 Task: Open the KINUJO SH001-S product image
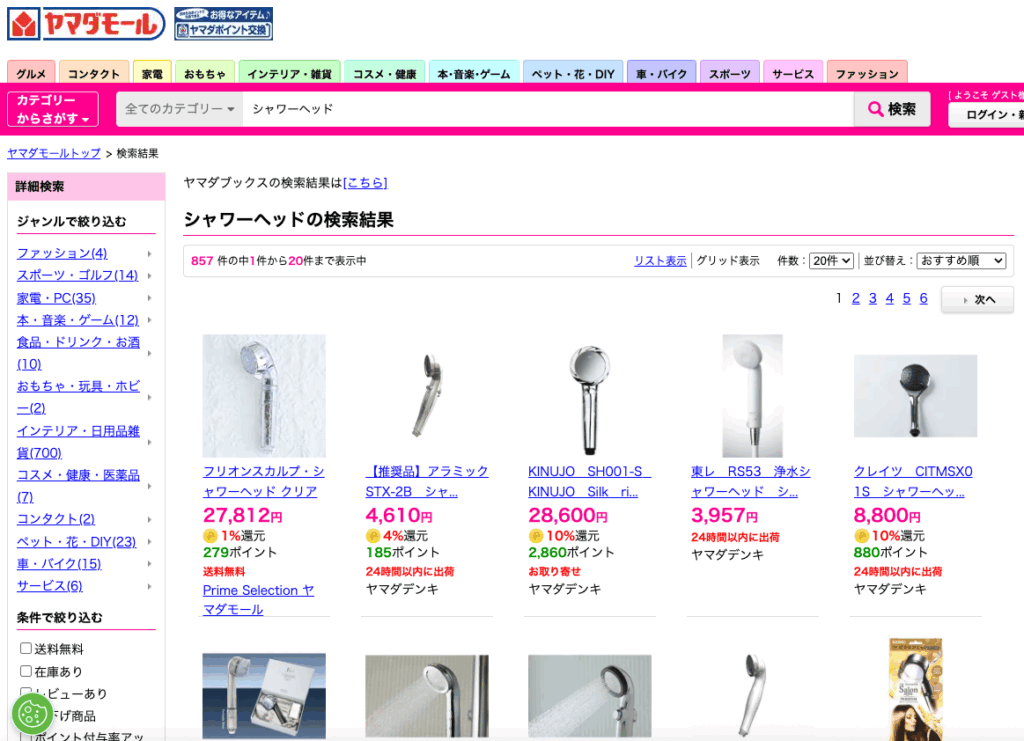pos(590,396)
